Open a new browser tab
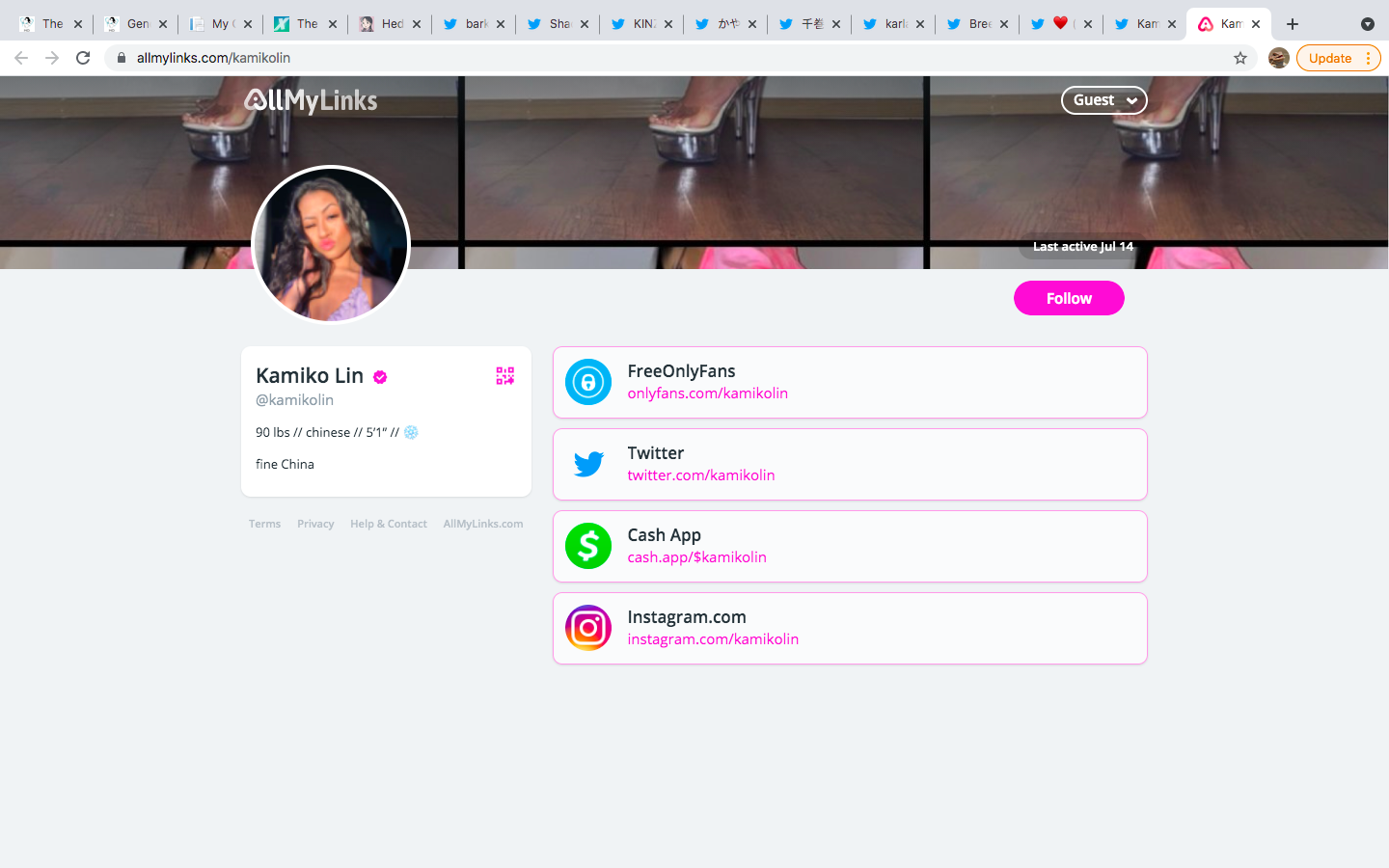 1293,24
